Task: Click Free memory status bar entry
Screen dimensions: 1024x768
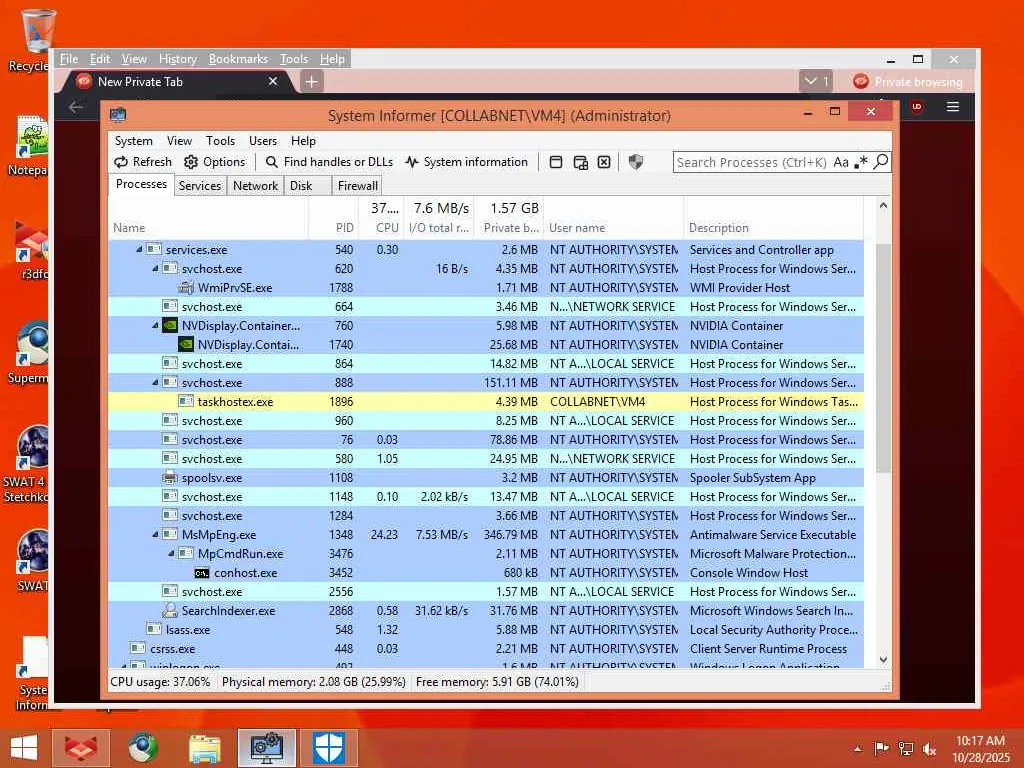Action: [x=497, y=682]
